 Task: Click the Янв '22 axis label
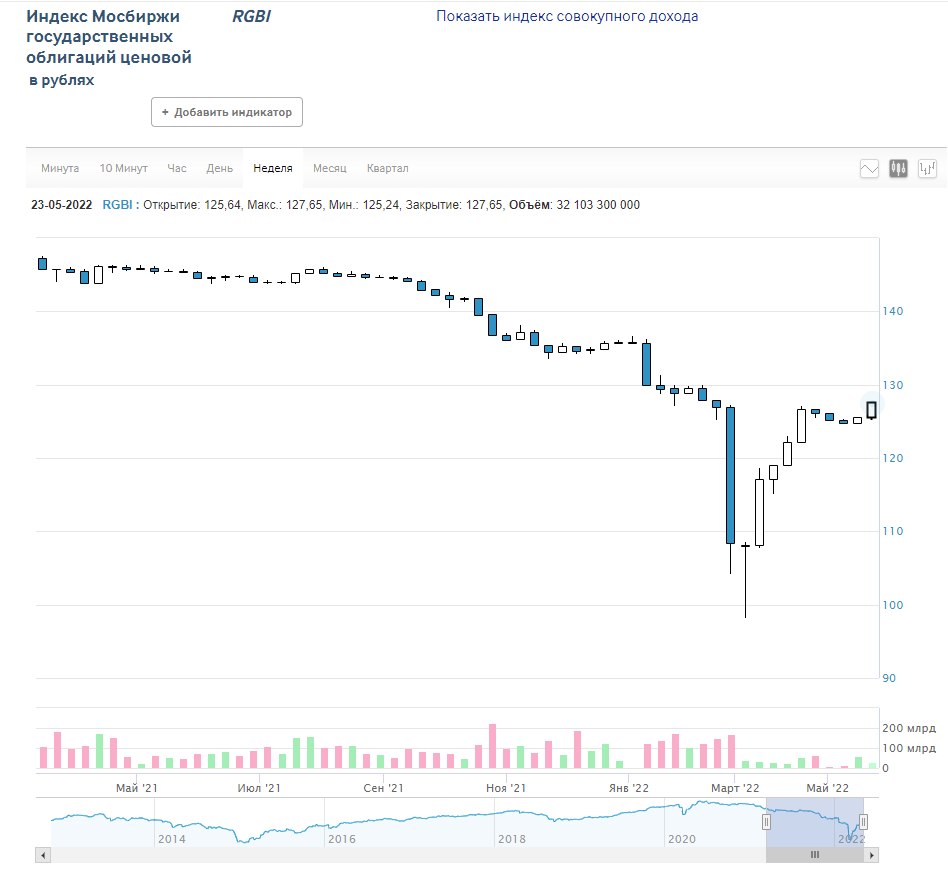(629, 788)
